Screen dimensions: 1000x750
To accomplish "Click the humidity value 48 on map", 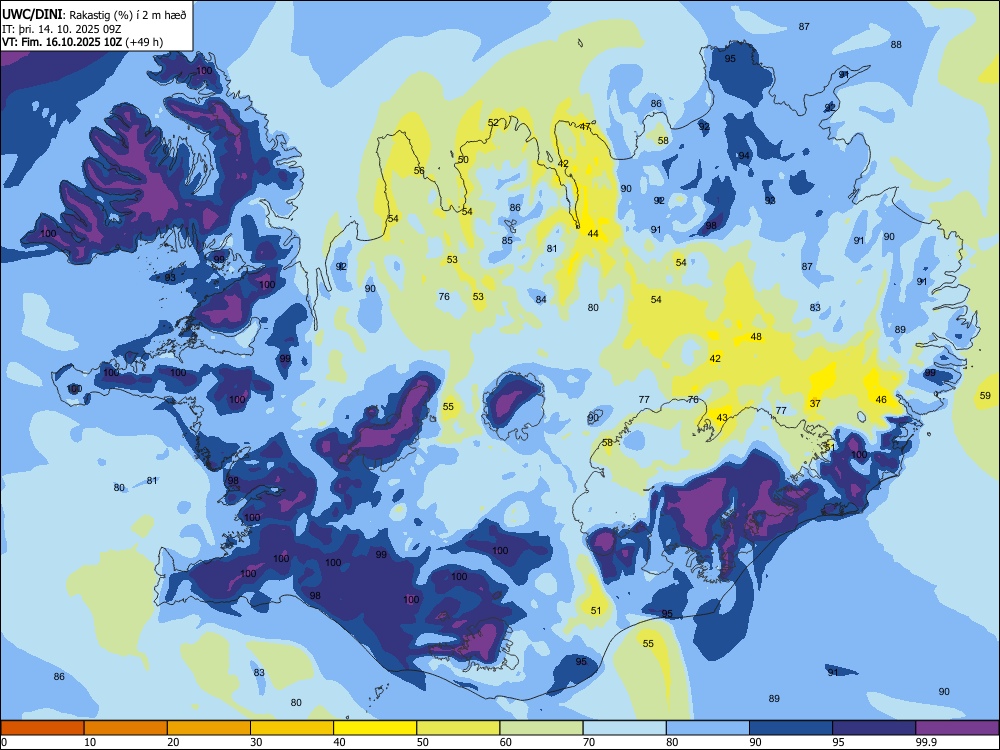I will pos(756,337).
